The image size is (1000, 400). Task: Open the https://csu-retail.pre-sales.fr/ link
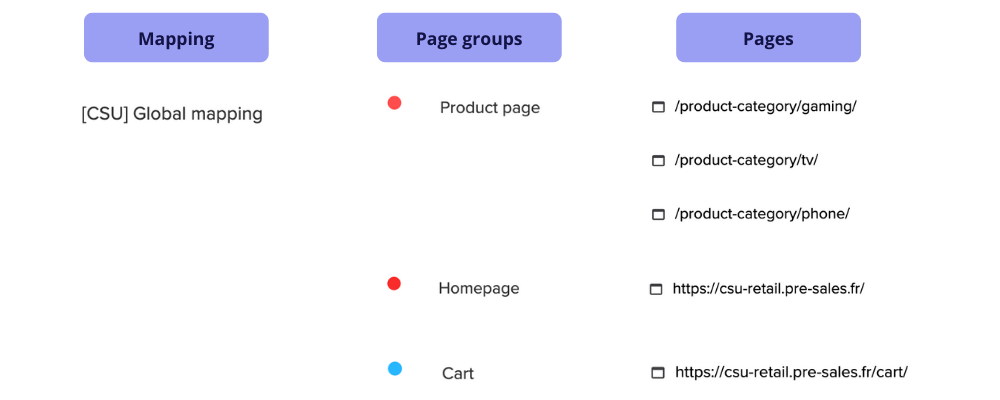tap(768, 288)
